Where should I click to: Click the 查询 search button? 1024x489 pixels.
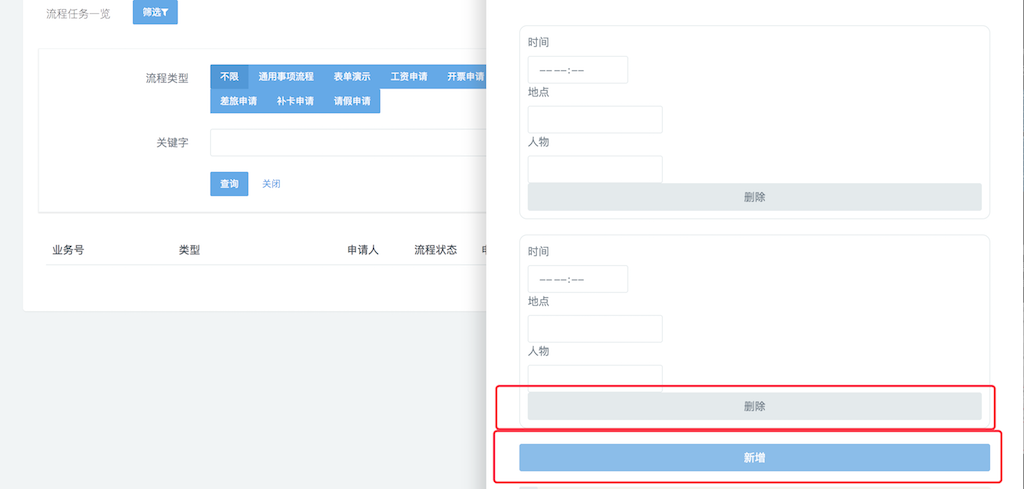(229, 184)
